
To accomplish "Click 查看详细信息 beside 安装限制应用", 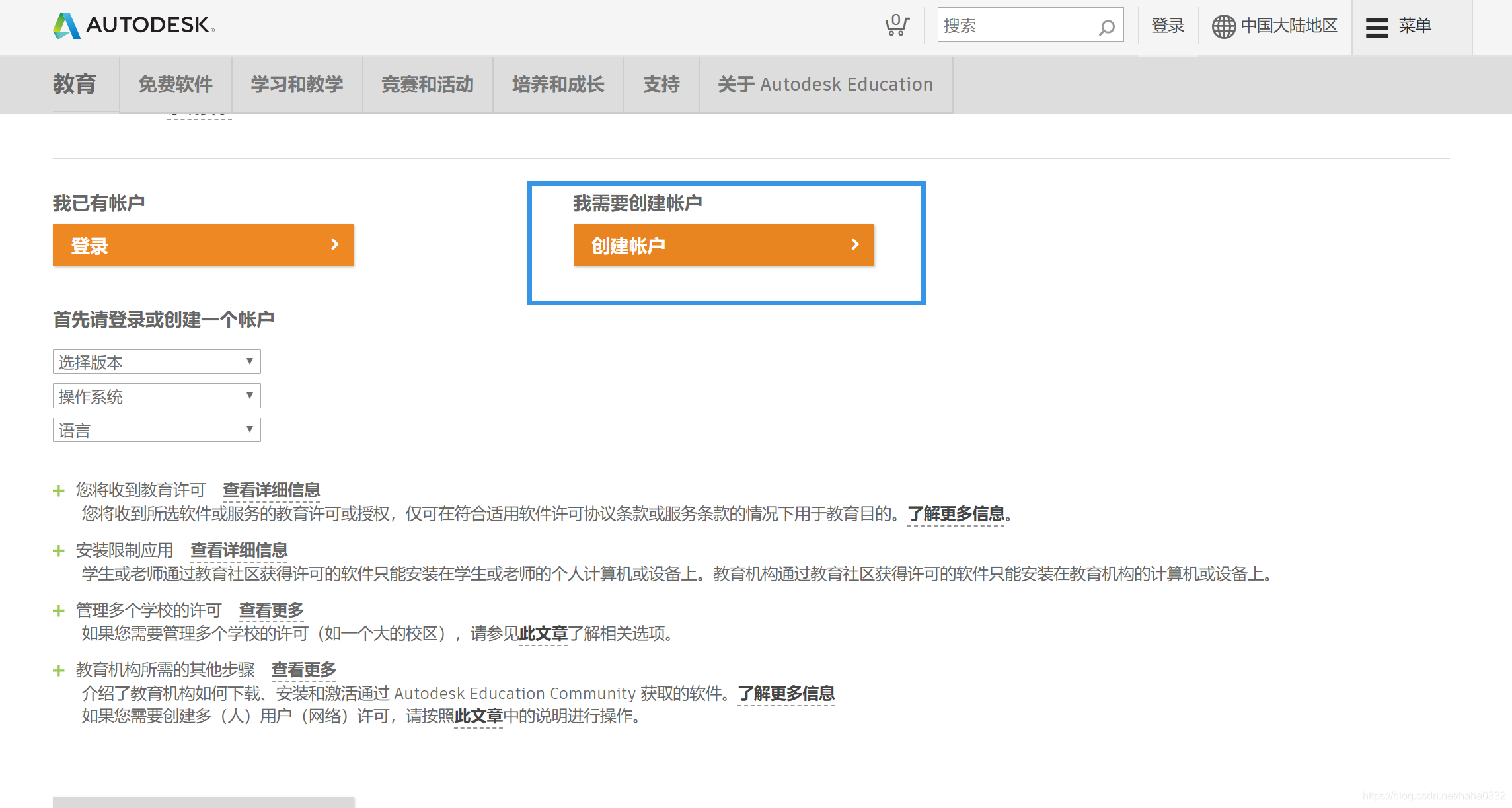I will click(x=239, y=550).
